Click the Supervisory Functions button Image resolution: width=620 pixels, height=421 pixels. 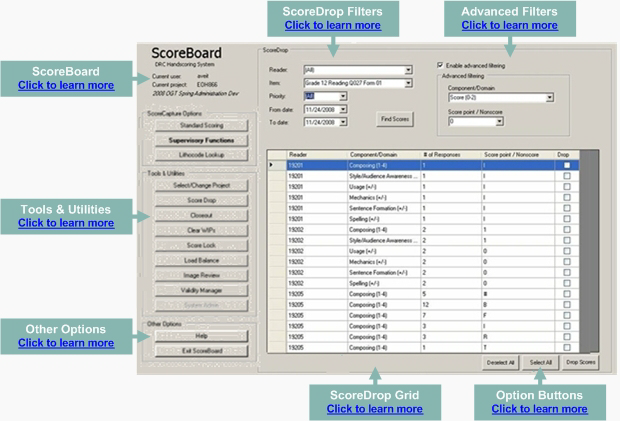pos(195,140)
